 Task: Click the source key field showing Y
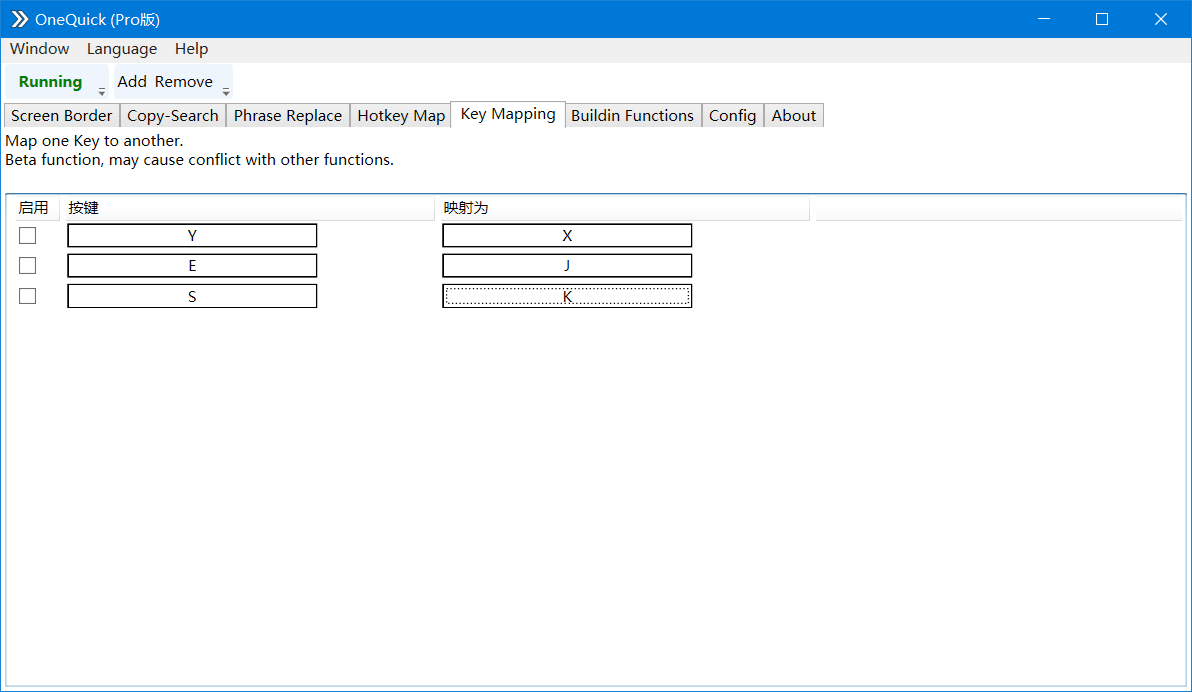pos(192,236)
